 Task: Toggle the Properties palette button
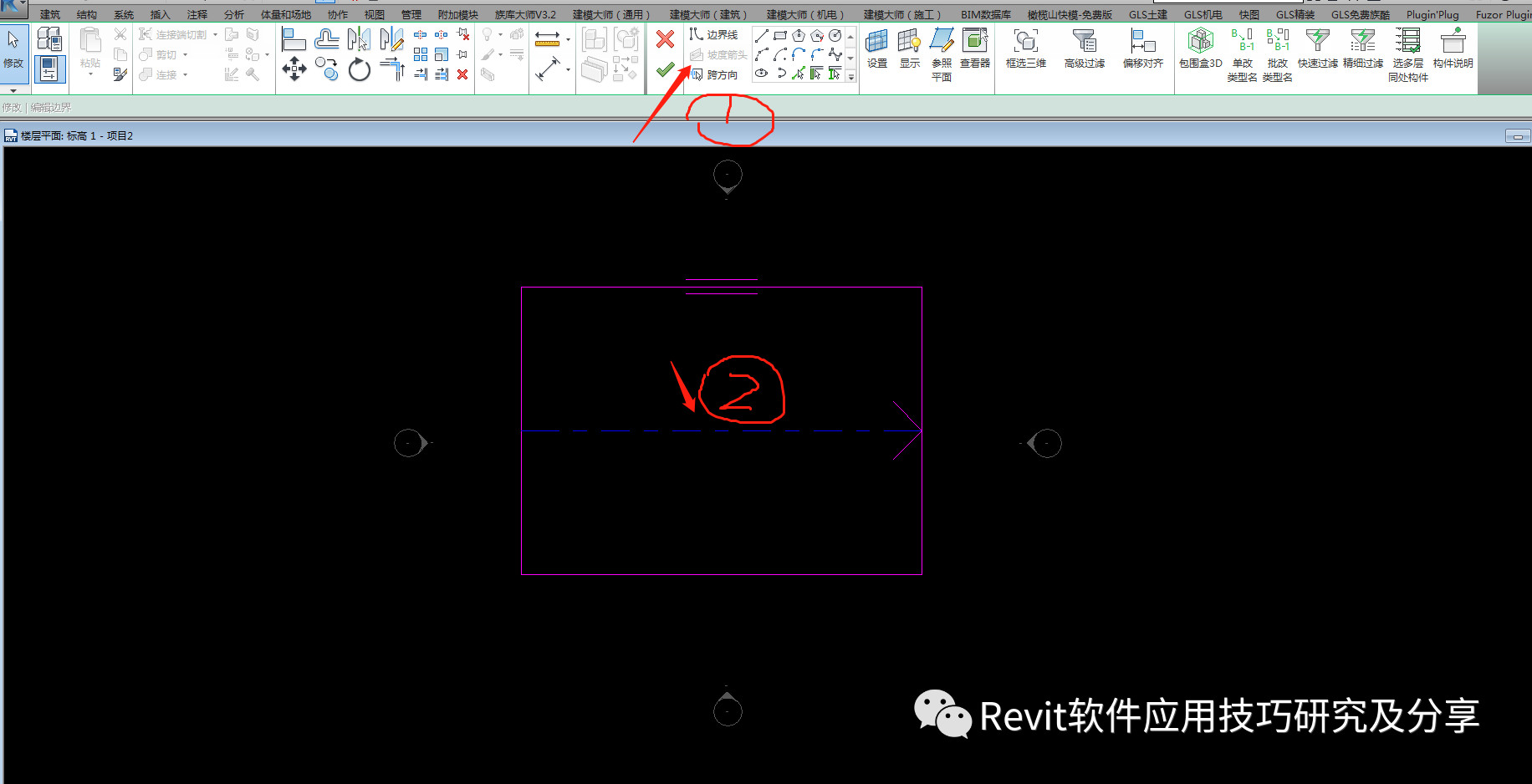pyautogui.click(x=49, y=69)
